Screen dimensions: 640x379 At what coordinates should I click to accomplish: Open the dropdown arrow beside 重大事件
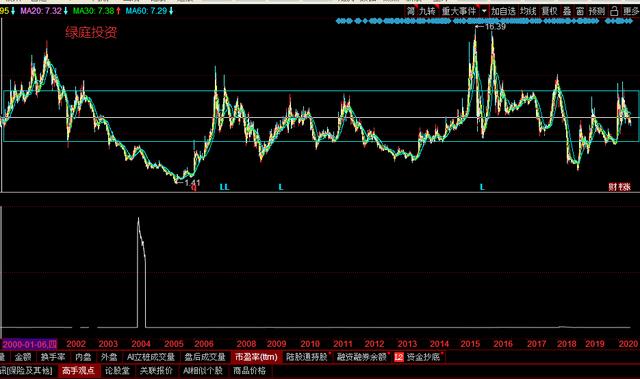pos(484,11)
